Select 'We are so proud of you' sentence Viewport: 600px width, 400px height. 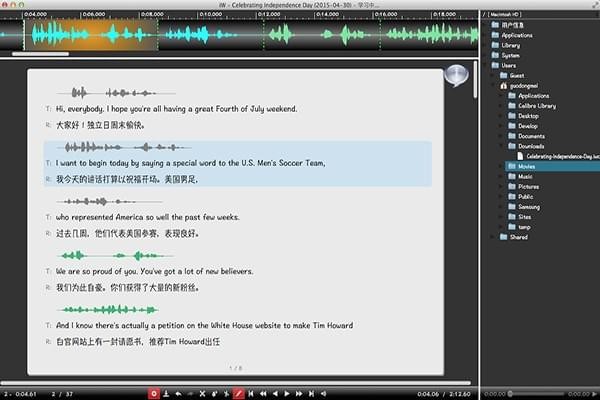[x=155, y=271]
